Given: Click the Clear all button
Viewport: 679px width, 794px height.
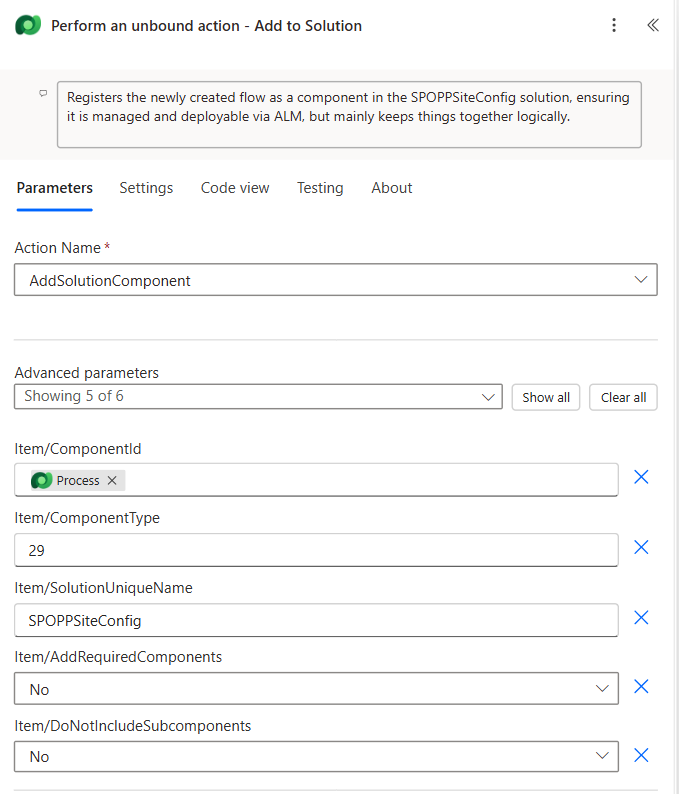Looking at the screenshot, I should [623, 398].
